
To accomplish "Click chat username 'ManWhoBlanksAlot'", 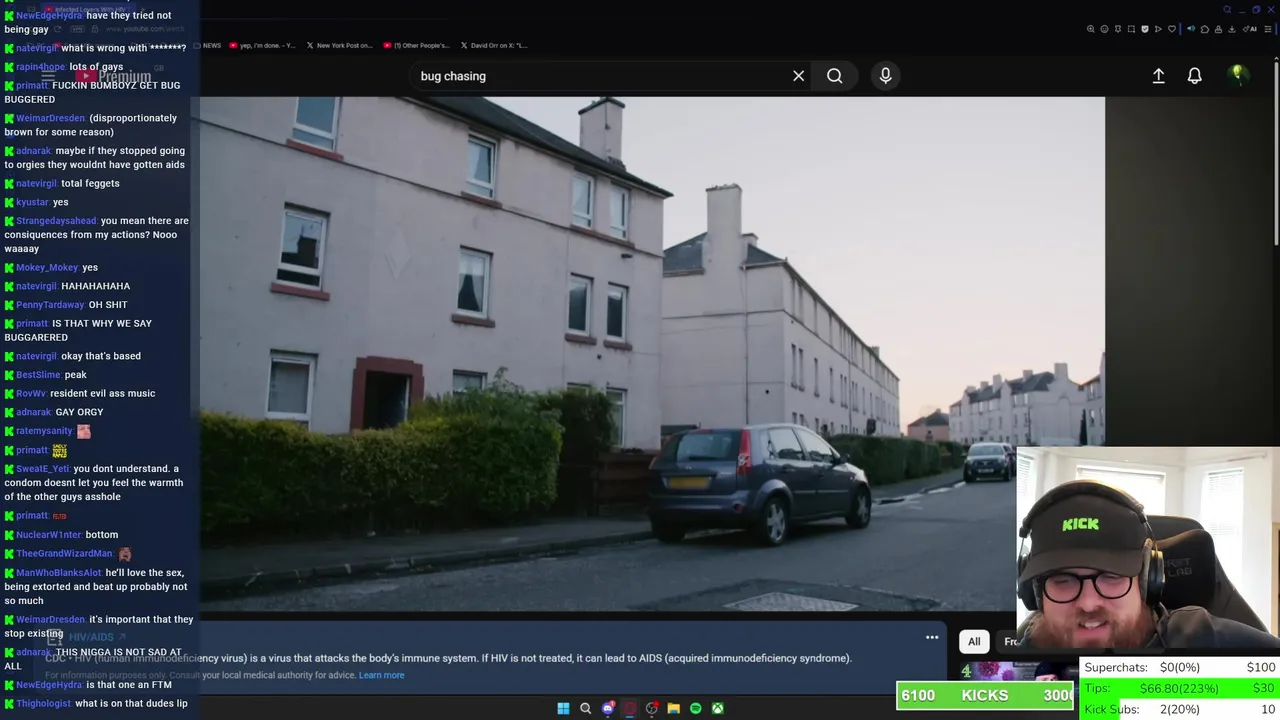I will click(58, 573).
